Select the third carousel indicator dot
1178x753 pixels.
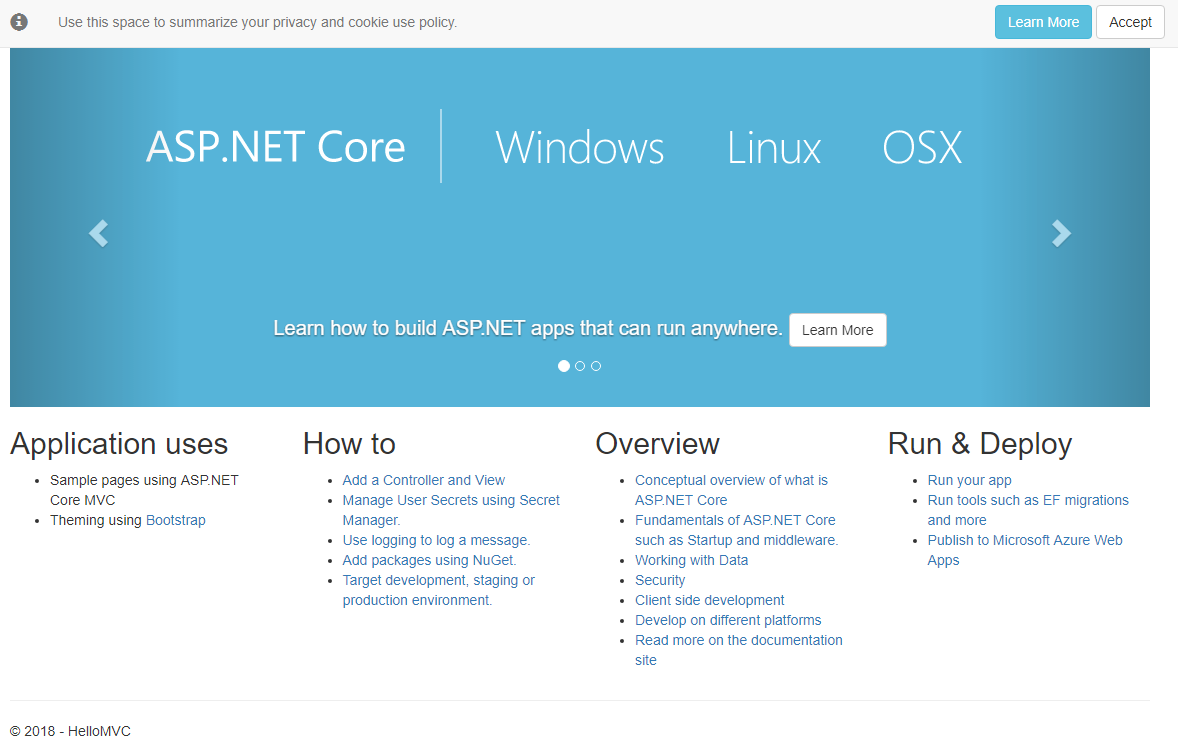(x=596, y=366)
